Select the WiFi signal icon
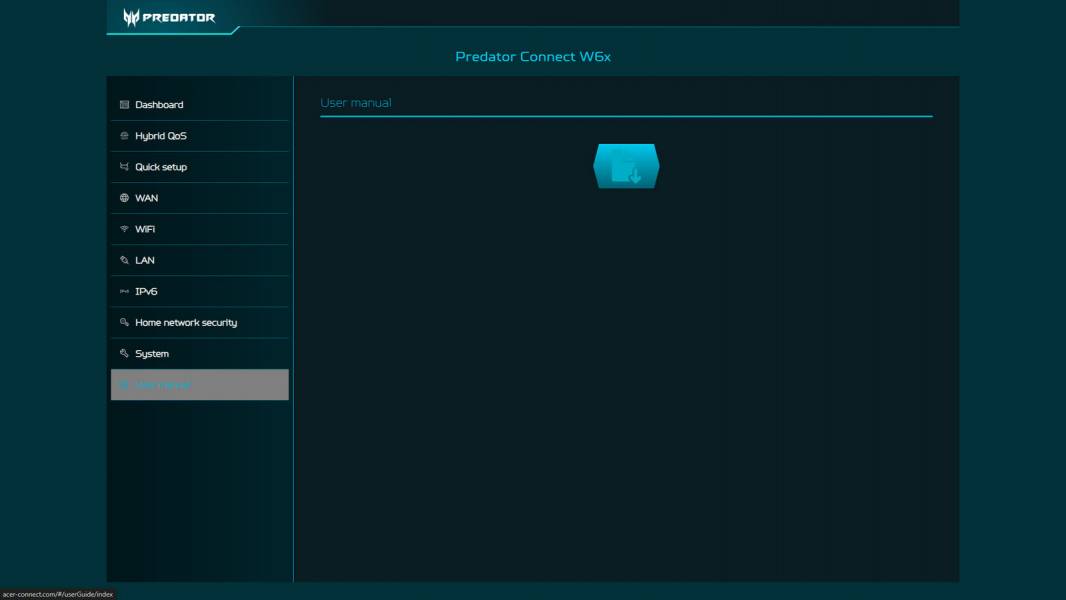Viewport: 1066px width, 600px height. 125,228
